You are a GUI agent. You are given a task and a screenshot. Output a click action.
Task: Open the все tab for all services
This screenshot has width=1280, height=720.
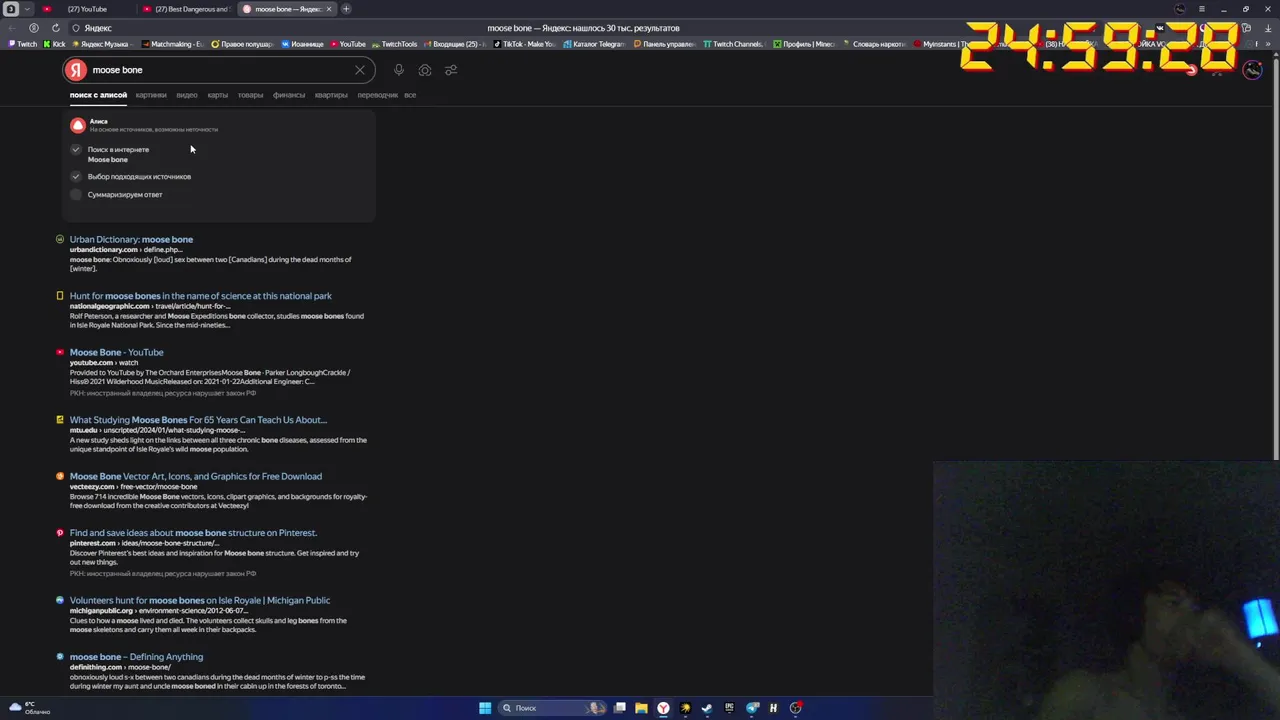coord(410,95)
